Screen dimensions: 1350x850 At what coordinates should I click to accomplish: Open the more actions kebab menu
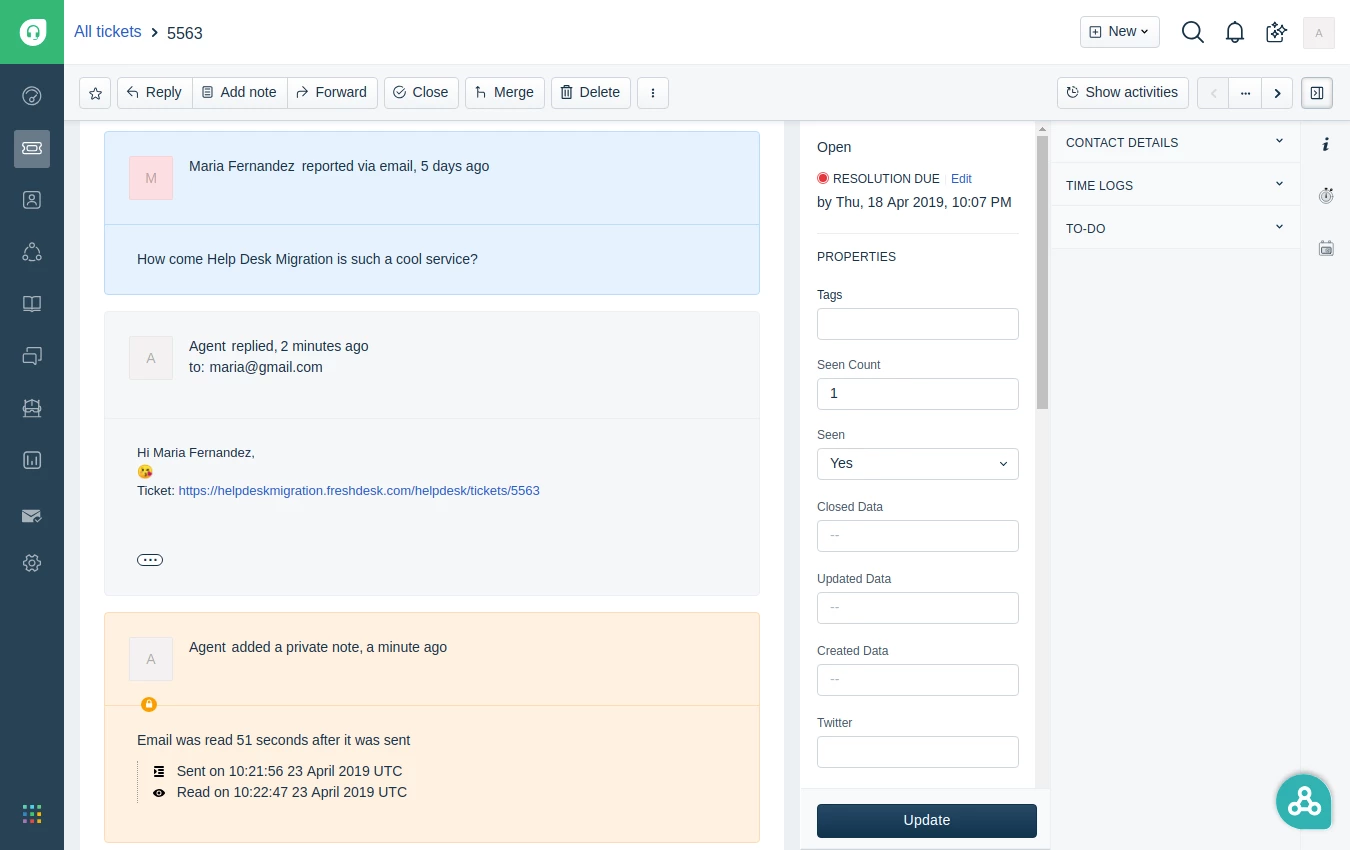(x=653, y=93)
